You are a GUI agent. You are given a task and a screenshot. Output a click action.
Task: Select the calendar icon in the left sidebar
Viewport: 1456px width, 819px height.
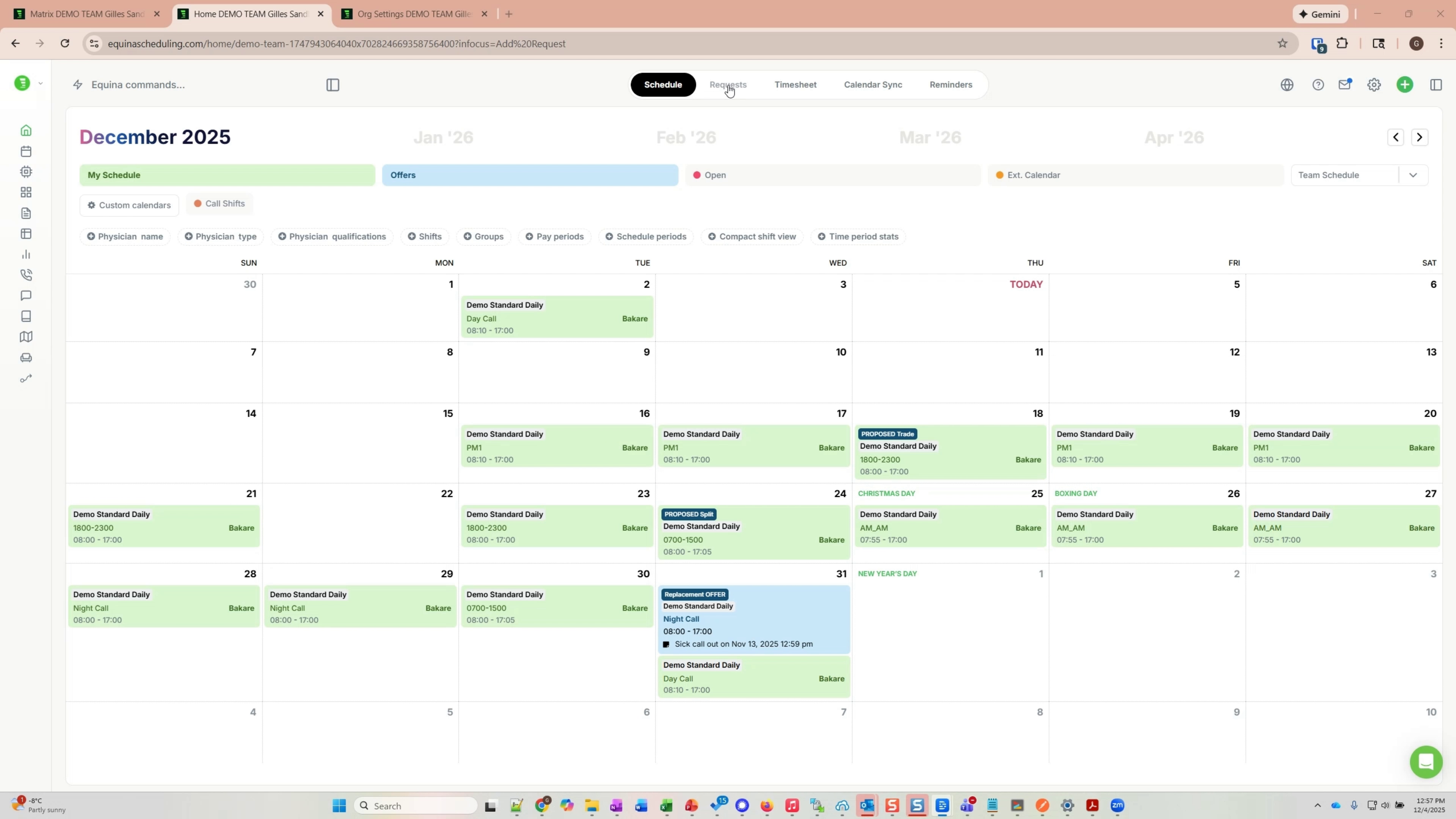point(26,151)
